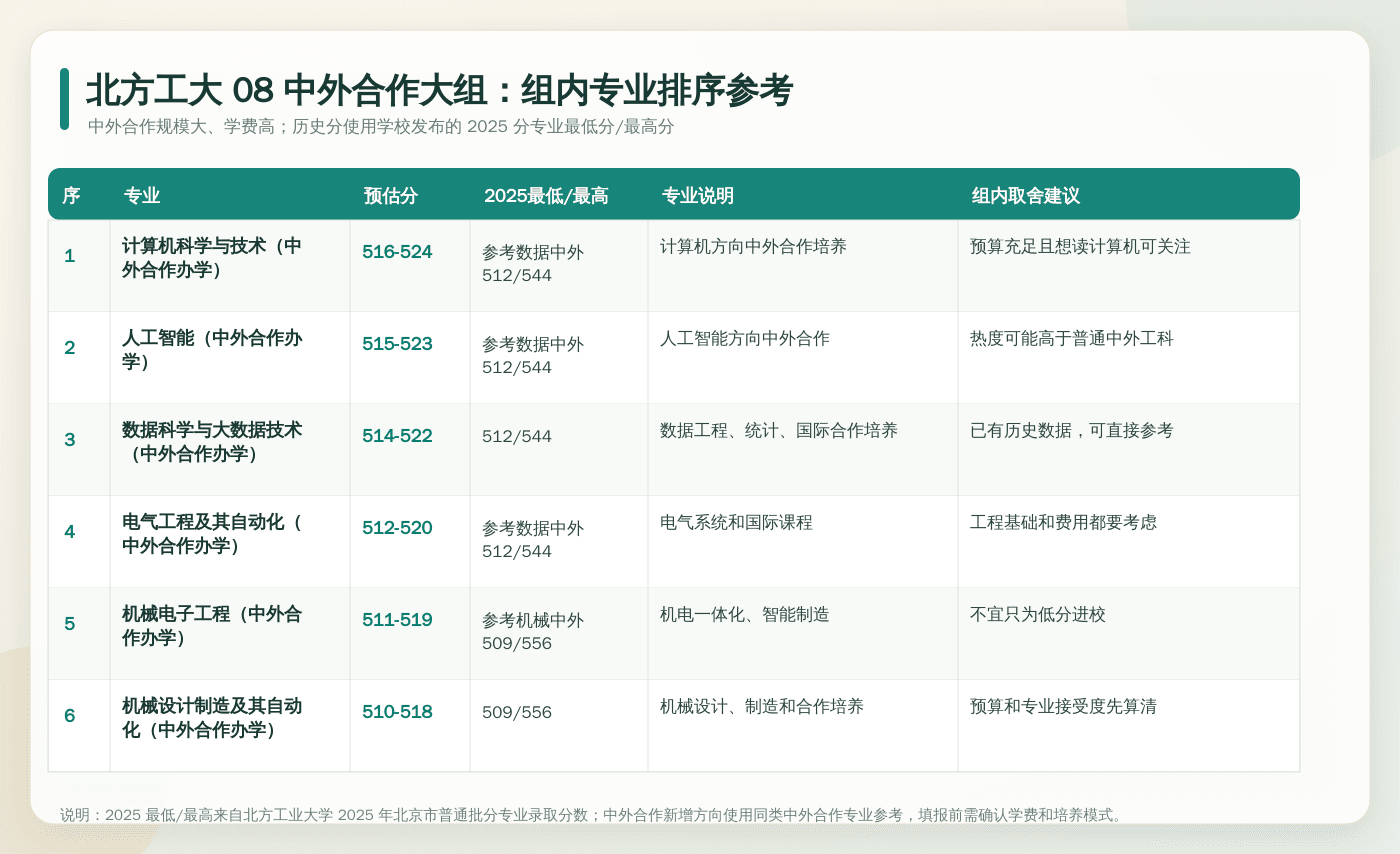Click 机电一体化、智能制造 description
The width and height of the screenshot is (1400, 854).
pyautogui.click(x=745, y=614)
